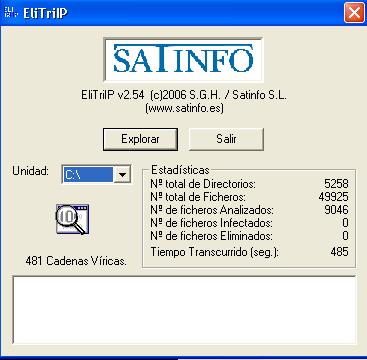The width and height of the screenshot is (367, 360).
Task: Click the magnifier scan icon
Action: click(x=72, y=219)
